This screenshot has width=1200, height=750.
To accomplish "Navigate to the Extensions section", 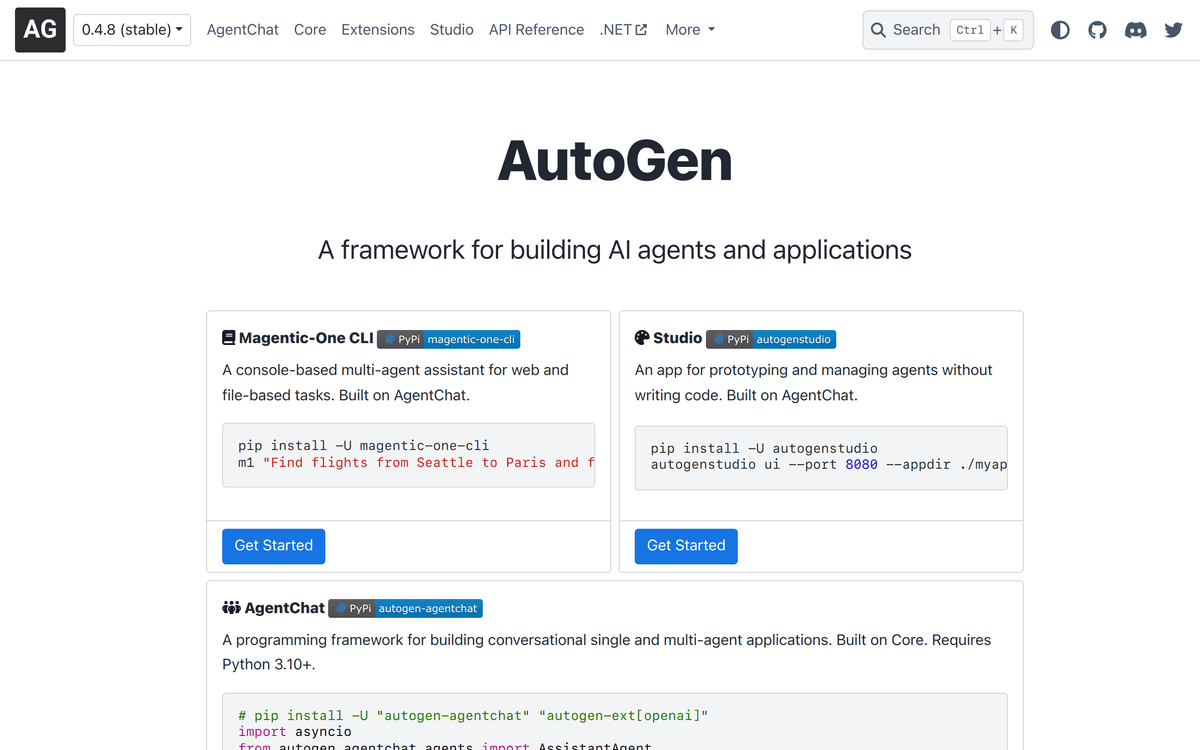I will pos(377,29).
